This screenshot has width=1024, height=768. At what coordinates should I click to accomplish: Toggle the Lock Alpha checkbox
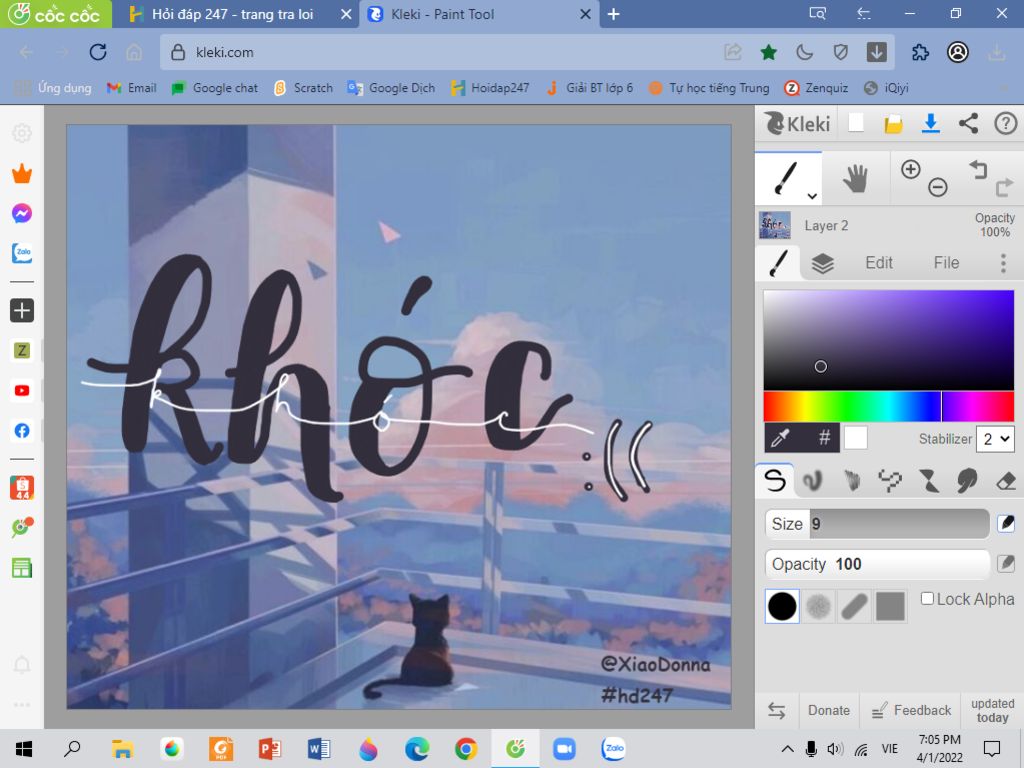[x=927, y=599]
